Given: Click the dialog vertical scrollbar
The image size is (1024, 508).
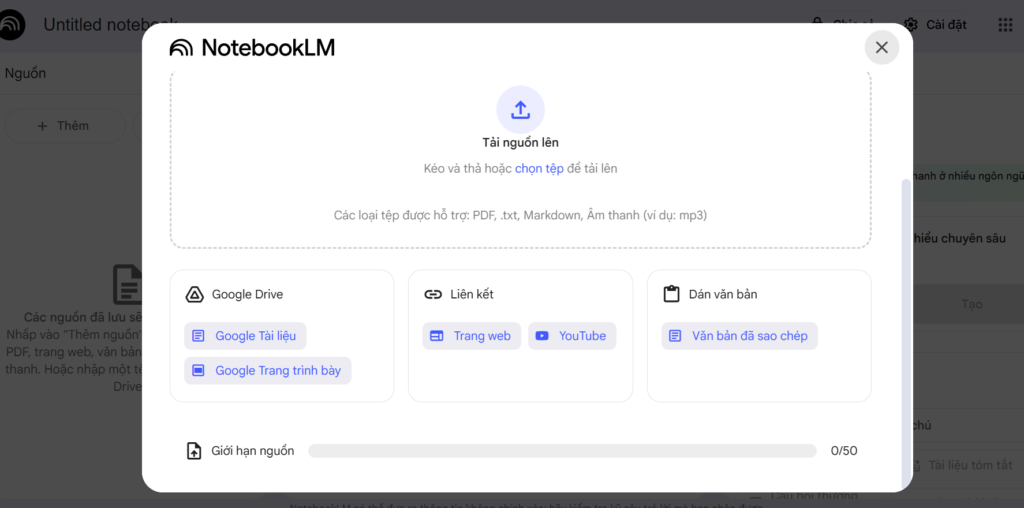Looking at the screenshot, I should 905,333.
